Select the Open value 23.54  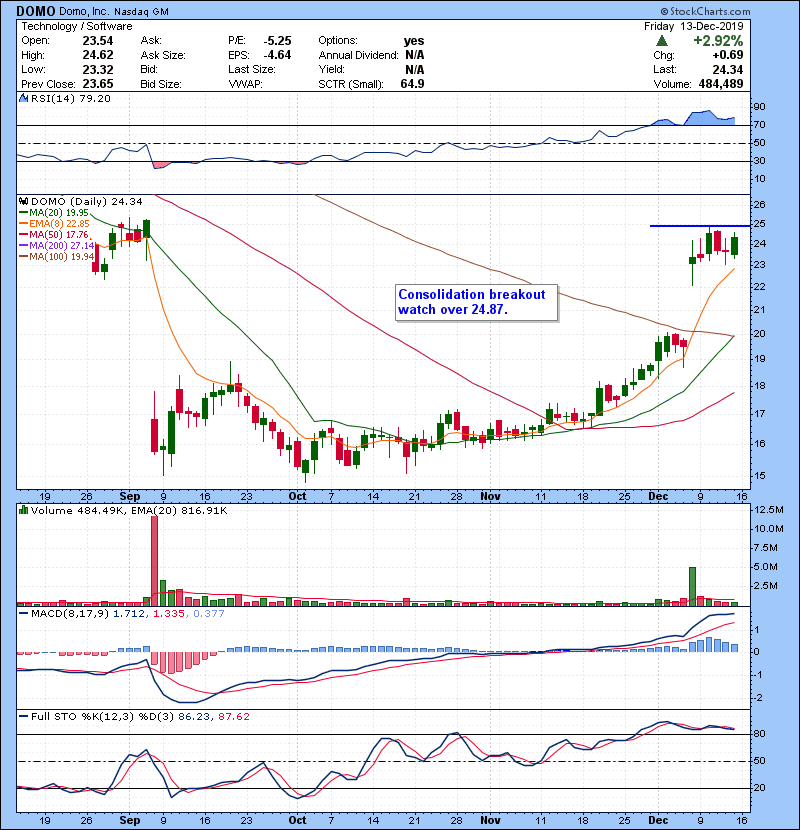[x=98, y=41]
